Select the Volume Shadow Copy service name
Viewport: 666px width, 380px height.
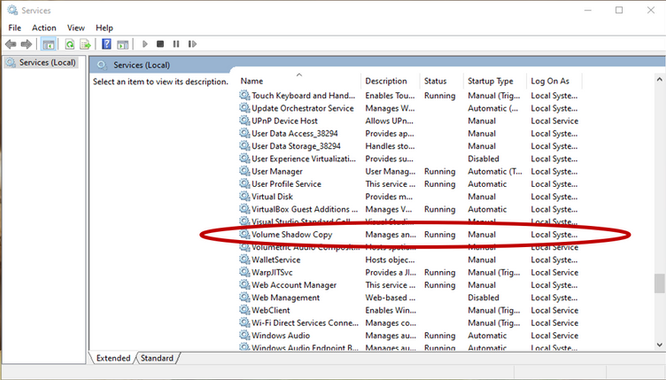tap(292, 234)
